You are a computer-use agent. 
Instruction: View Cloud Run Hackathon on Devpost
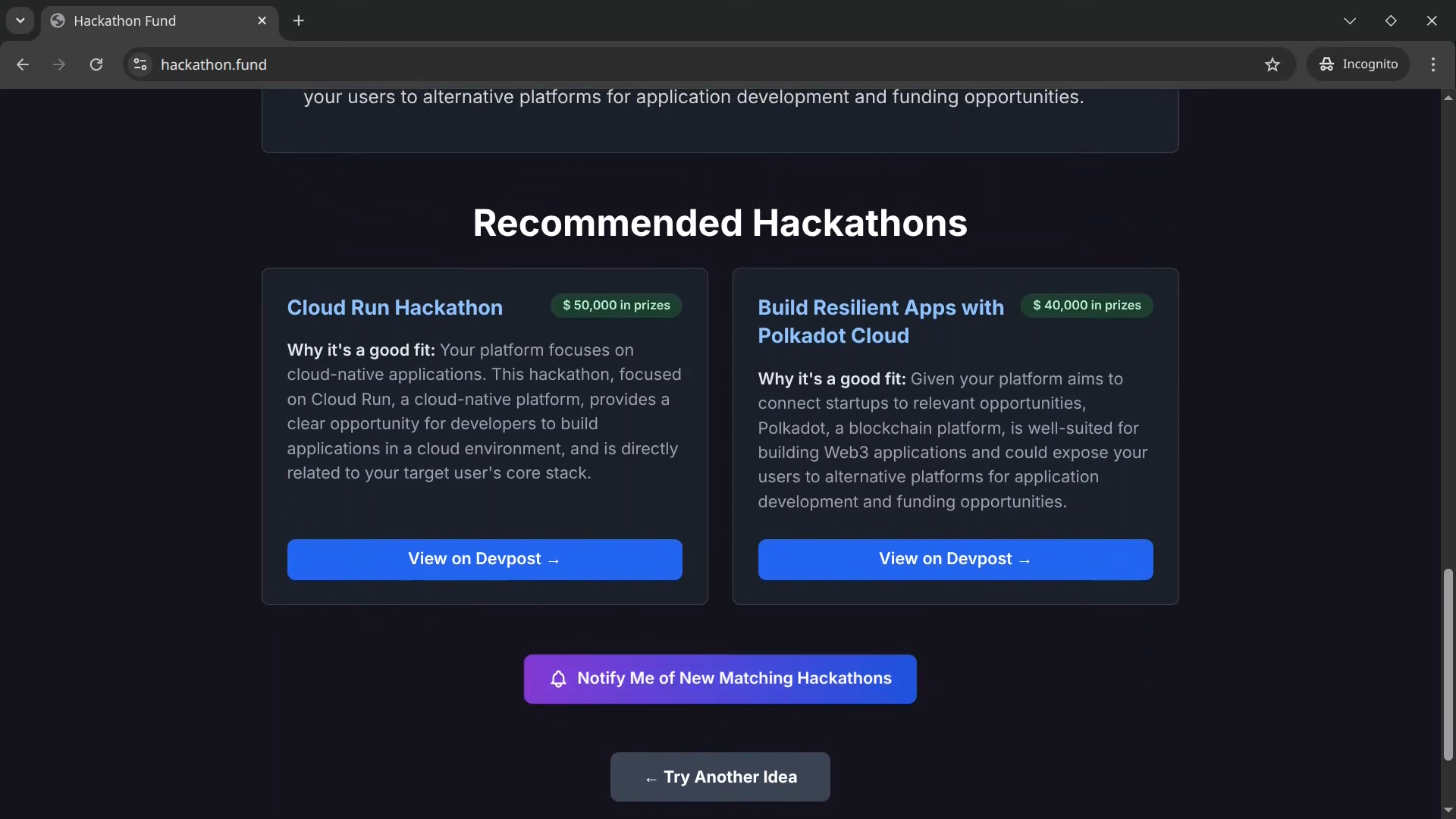[x=485, y=560]
